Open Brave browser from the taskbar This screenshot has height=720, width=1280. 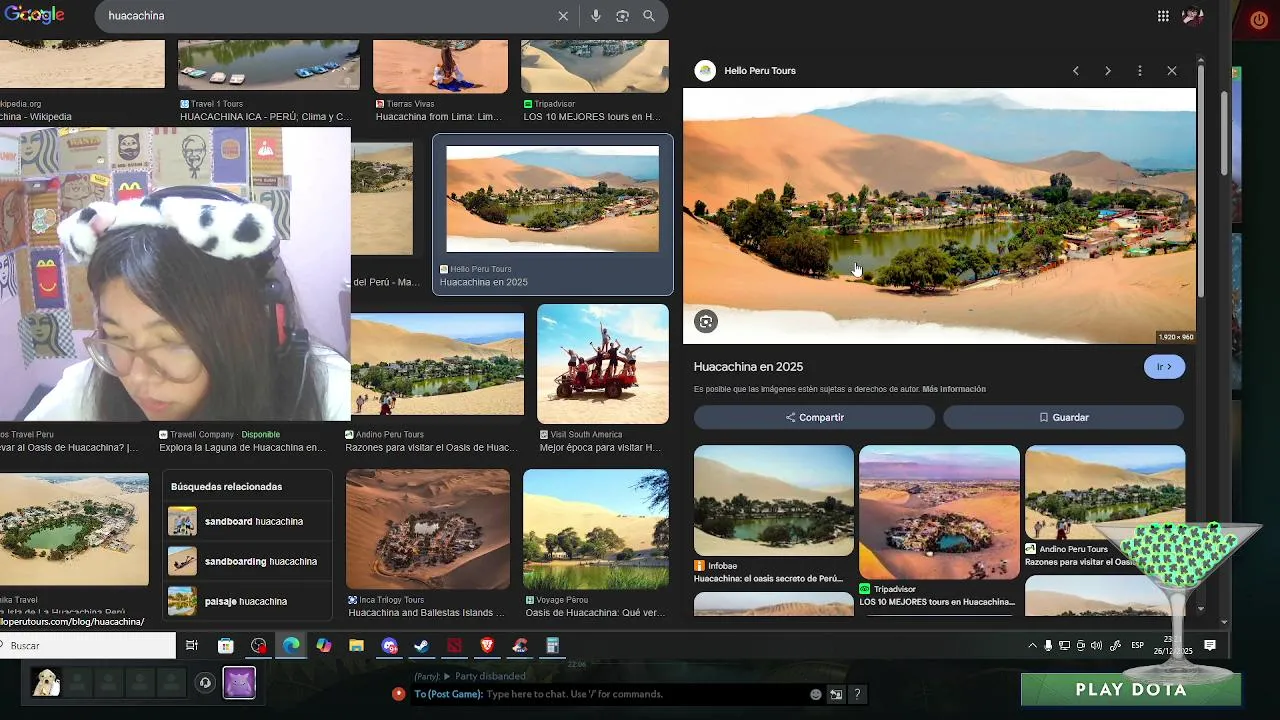tap(487, 646)
